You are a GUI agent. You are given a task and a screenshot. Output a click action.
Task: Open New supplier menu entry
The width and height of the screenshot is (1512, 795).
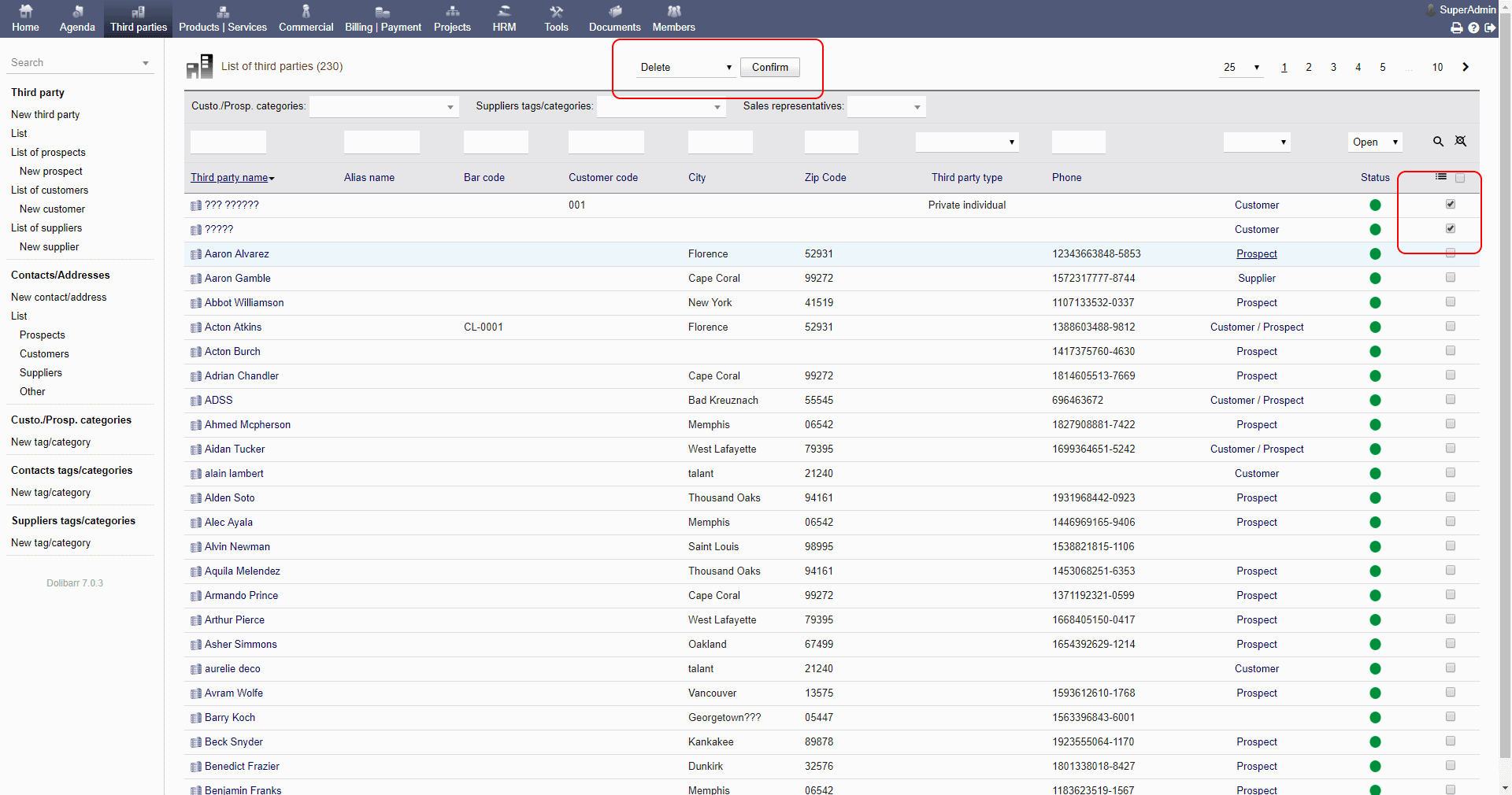[x=49, y=246]
